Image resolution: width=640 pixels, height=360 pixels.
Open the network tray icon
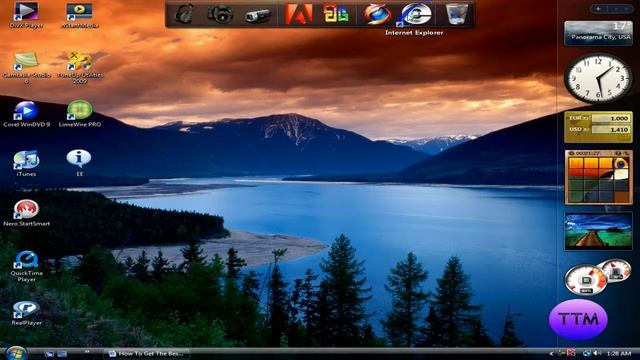click(x=587, y=353)
